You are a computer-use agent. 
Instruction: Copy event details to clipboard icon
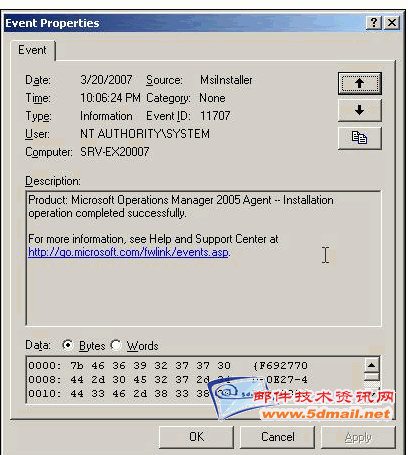pos(360,138)
